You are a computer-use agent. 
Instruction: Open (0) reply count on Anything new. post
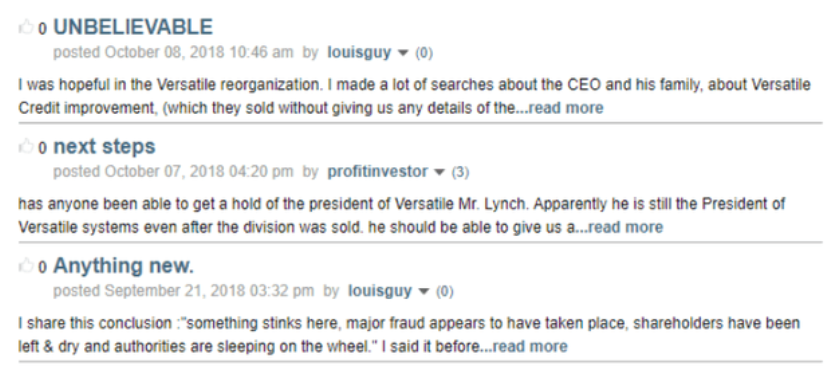444,292
